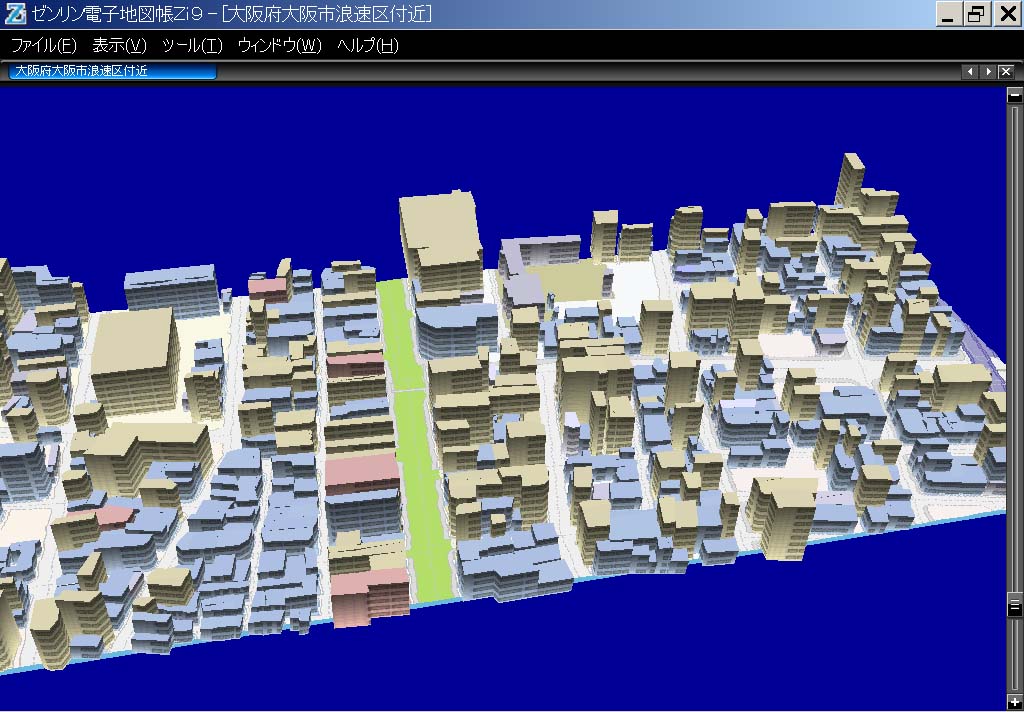Image resolution: width=1024 pixels, height=712 pixels.
Task: Close the Zenrin application window
Action: click(1008, 14)
